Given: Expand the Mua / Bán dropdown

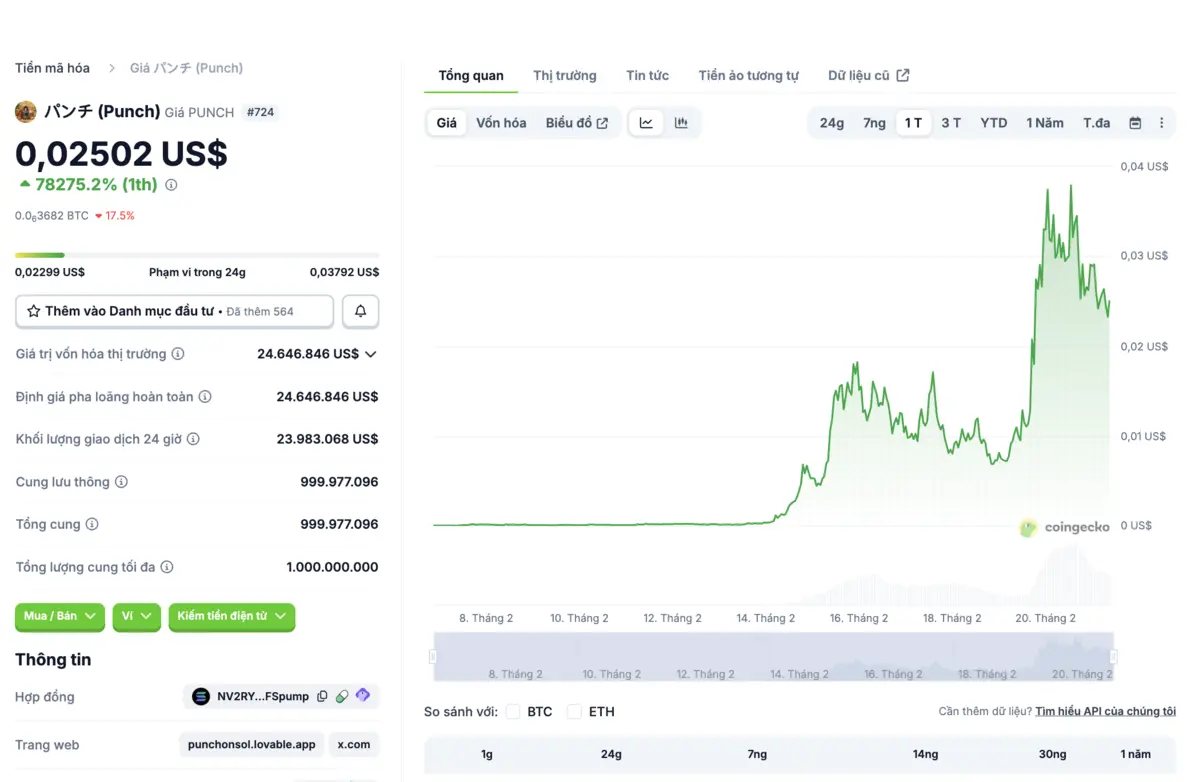Looking at the screenshot, I should click(x=60, y=616).
